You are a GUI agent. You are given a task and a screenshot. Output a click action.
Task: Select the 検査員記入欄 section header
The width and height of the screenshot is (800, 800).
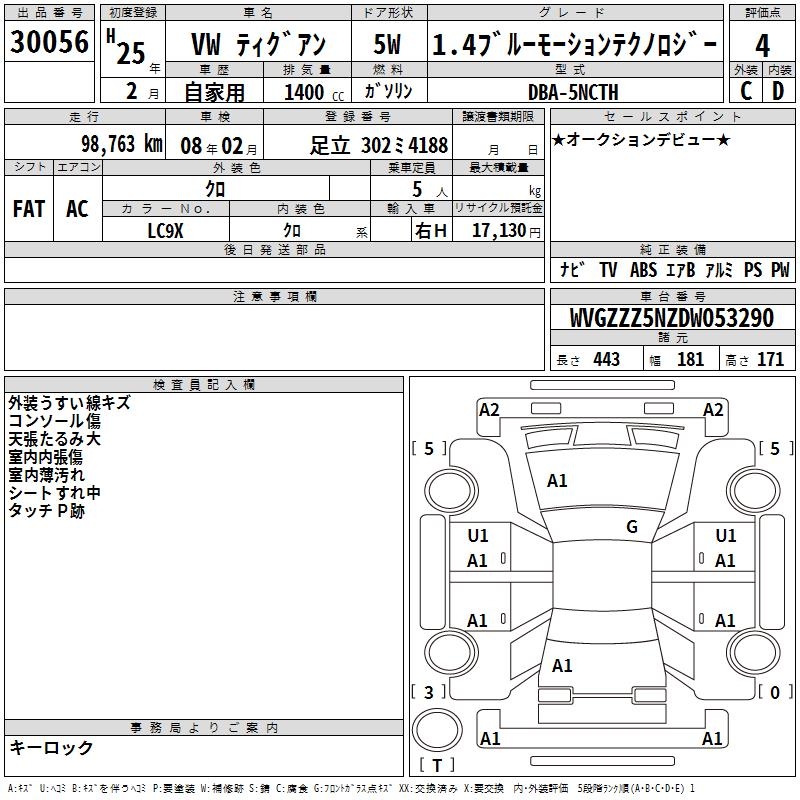tap(204, 385)
